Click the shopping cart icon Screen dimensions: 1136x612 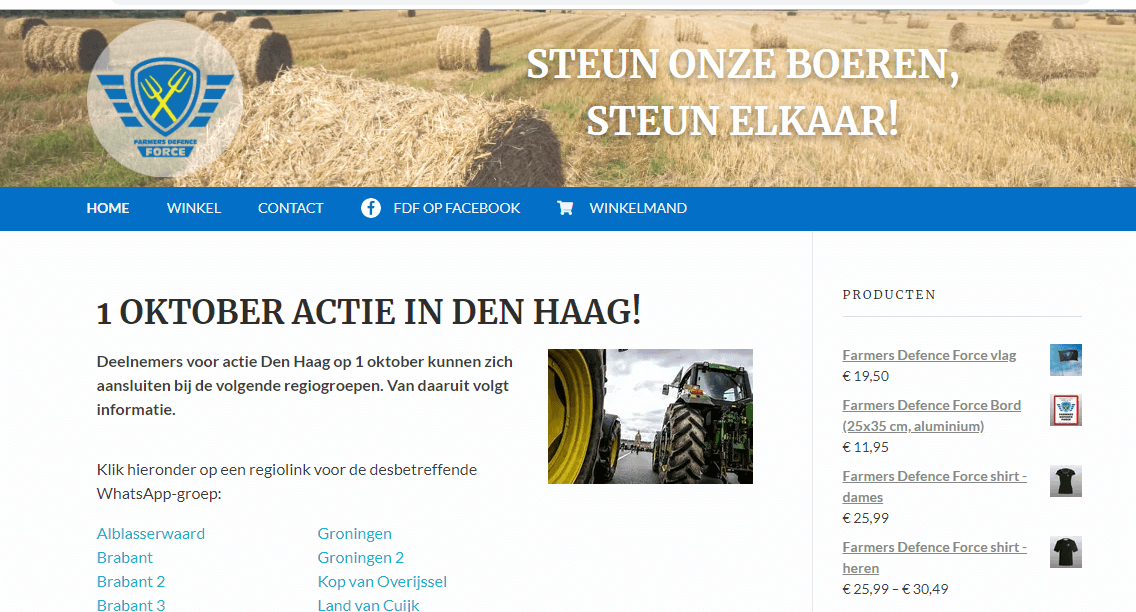(565, 208)
